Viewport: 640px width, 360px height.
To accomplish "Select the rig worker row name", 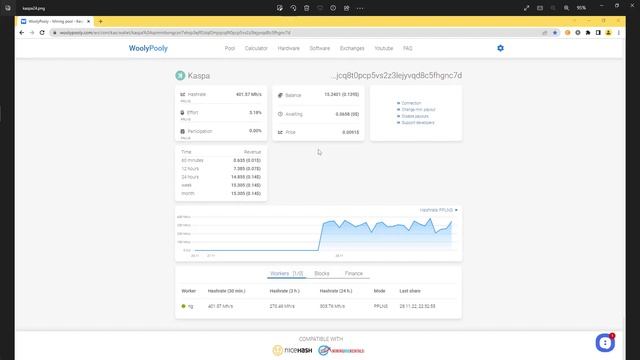I will click(191, 306).
